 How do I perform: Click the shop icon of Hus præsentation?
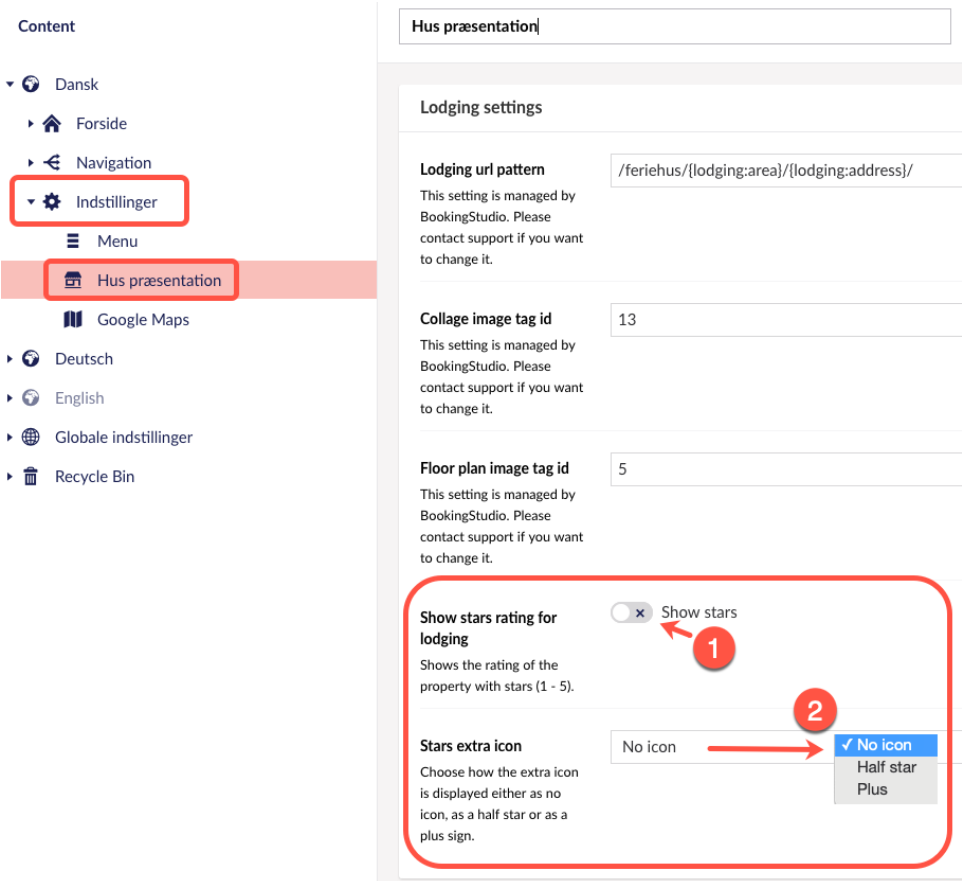click(x=73, y=280)
